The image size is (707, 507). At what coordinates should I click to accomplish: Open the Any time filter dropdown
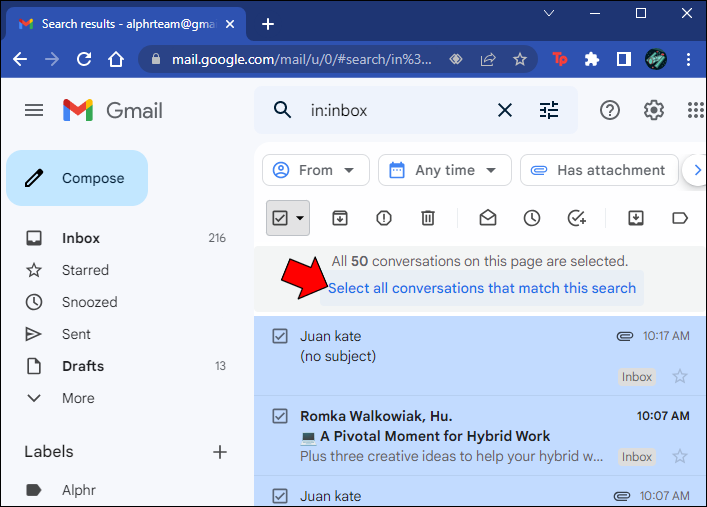(x=445, y=170)
